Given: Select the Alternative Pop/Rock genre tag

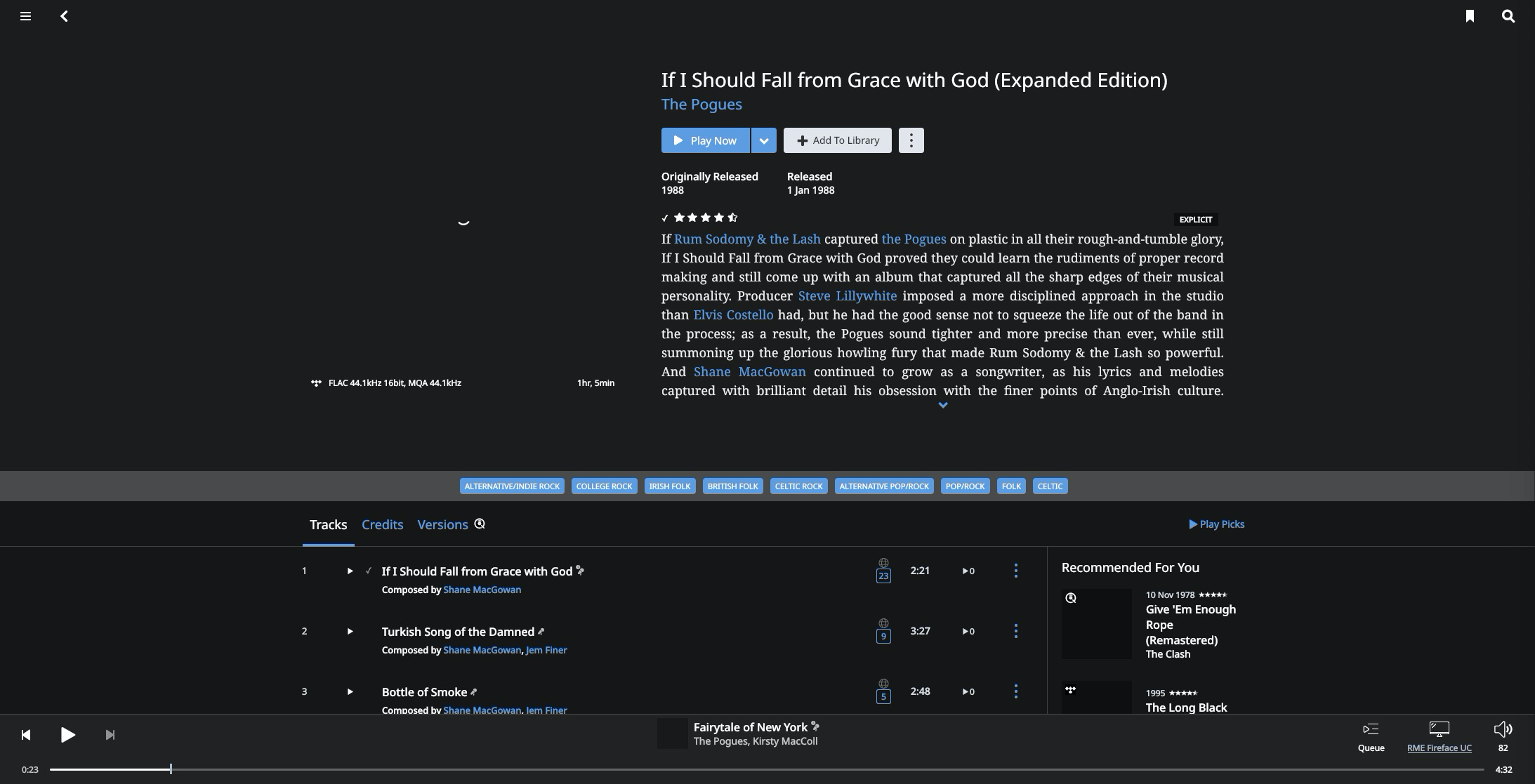Looking at the screenshot, I should pyautogui.click(x=884, y=486).
